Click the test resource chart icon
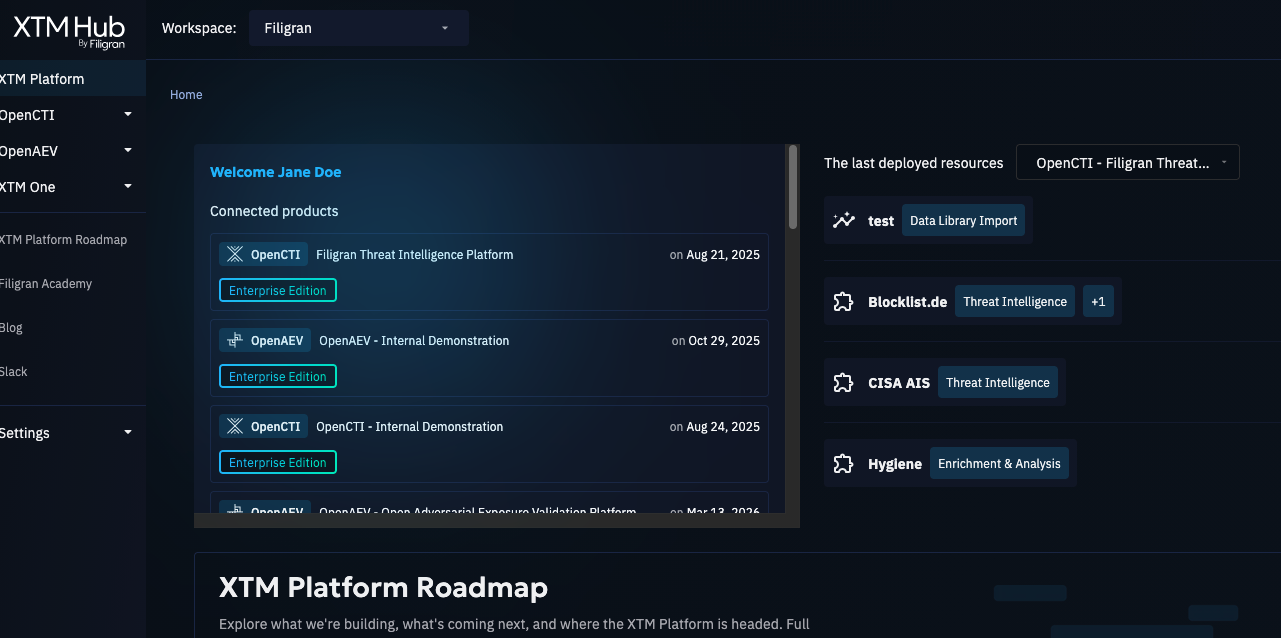1281x638 pixels. pos(844,221)
